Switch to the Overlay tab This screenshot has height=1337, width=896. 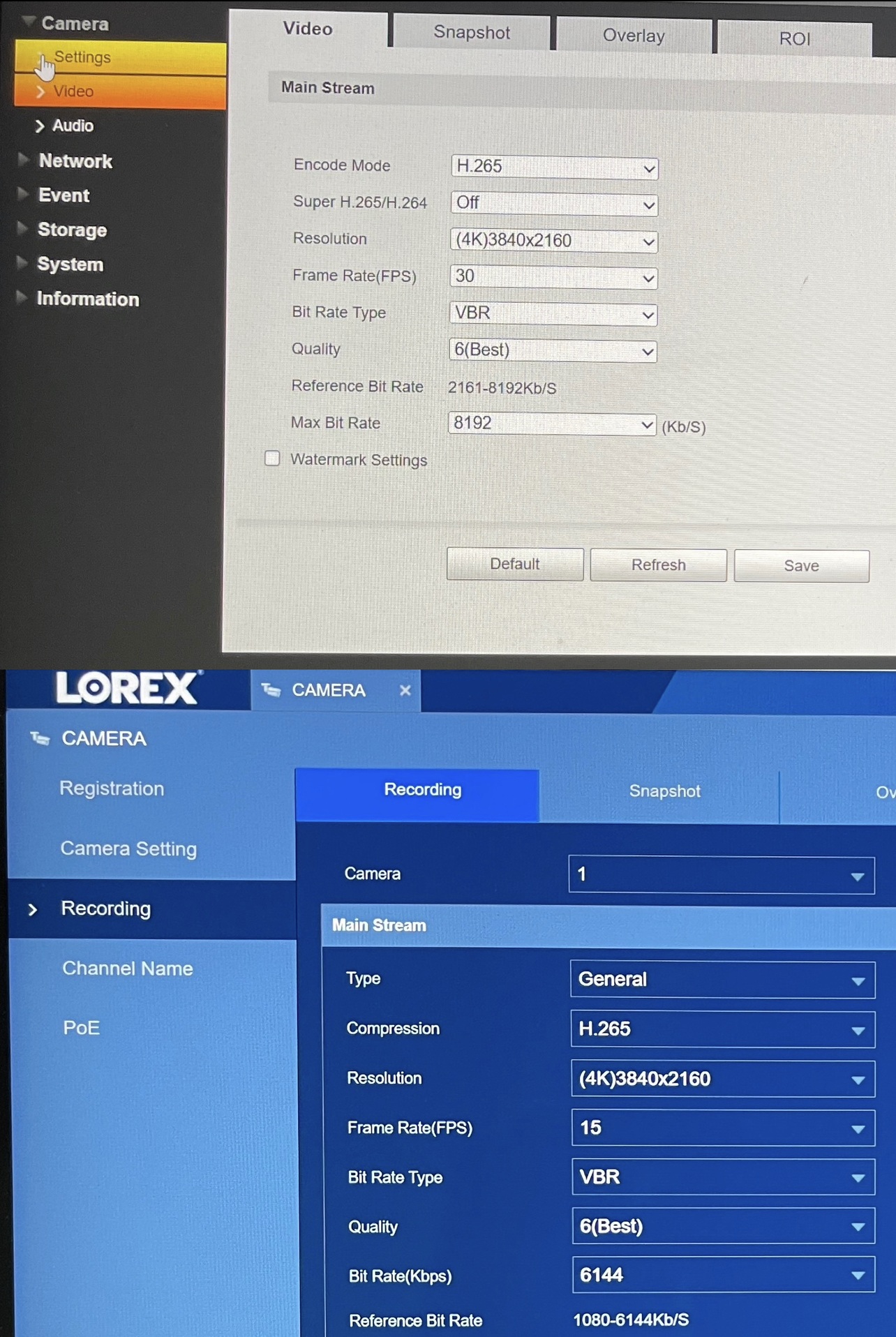(x=633, y=36)
